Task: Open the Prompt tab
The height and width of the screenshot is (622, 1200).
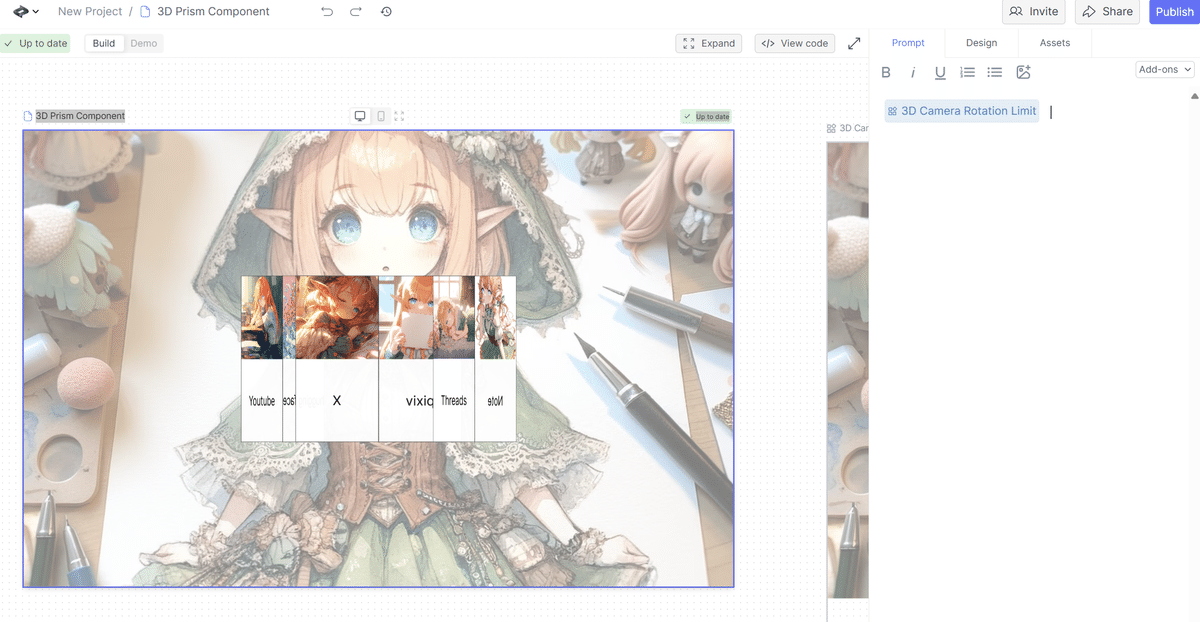Action: point(908,43)
